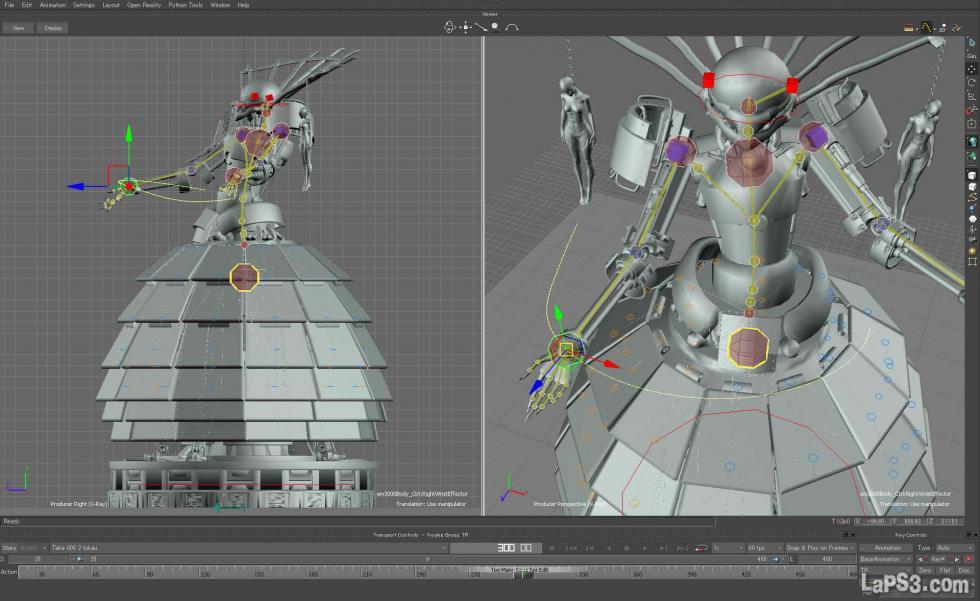Toggle the Story mode button

(x=9, y=548)
